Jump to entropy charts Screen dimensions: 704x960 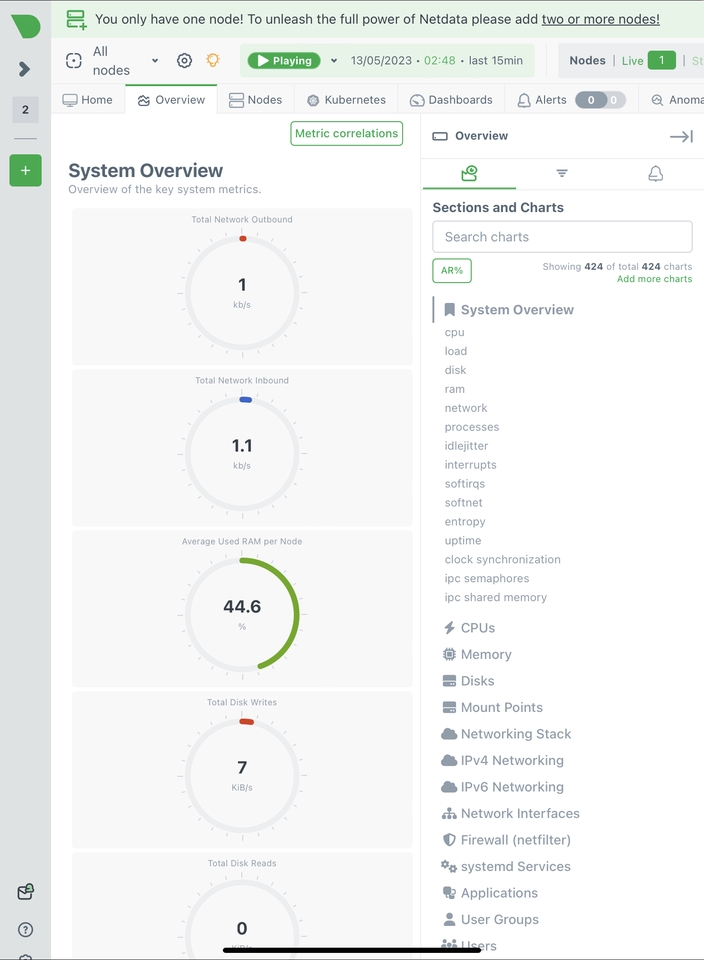465,522
